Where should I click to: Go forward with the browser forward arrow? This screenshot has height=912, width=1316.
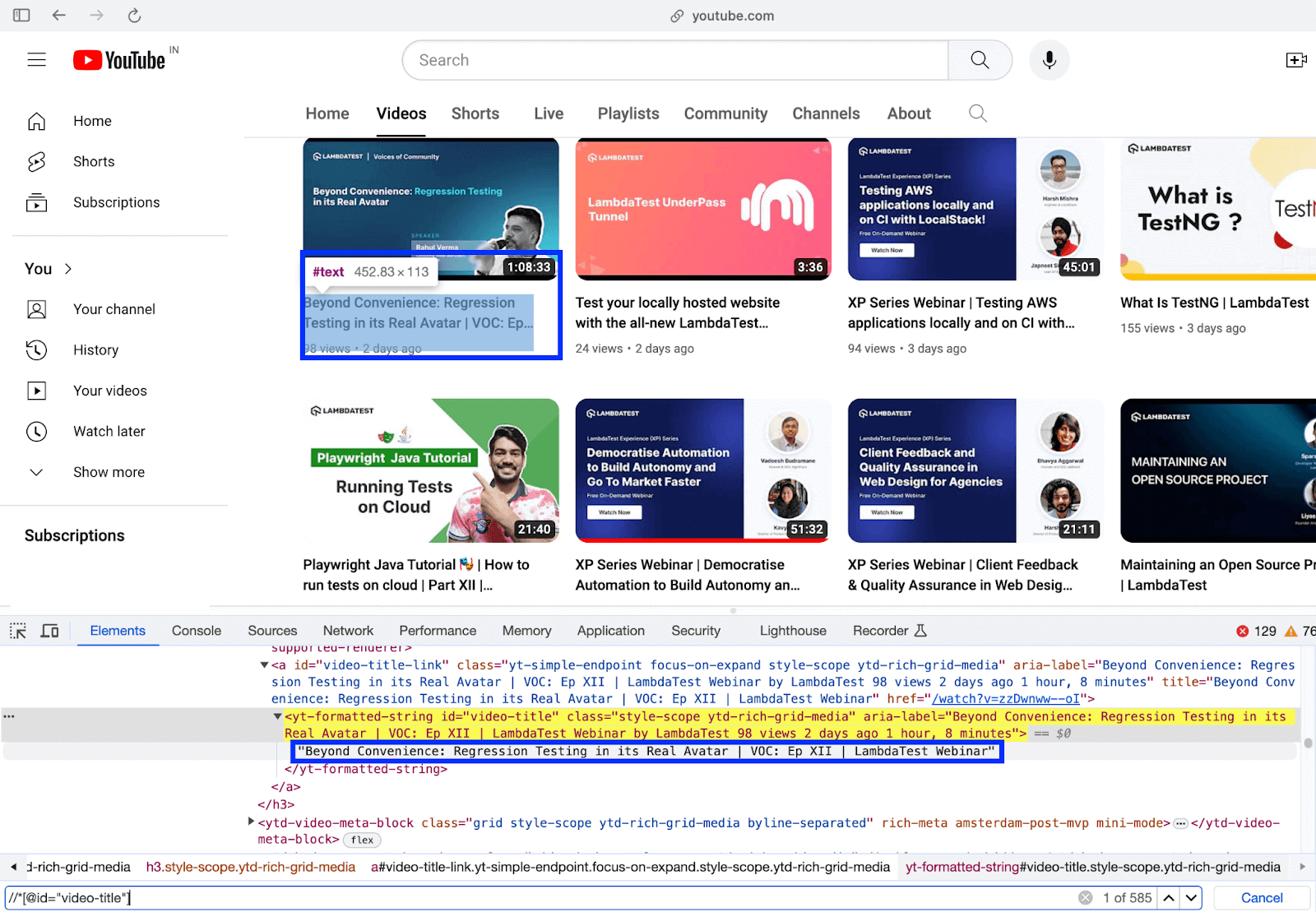click(x=96, y=16)
